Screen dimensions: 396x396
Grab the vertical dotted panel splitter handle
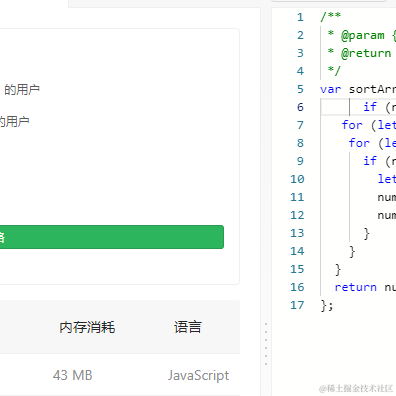tap(266, 344)
